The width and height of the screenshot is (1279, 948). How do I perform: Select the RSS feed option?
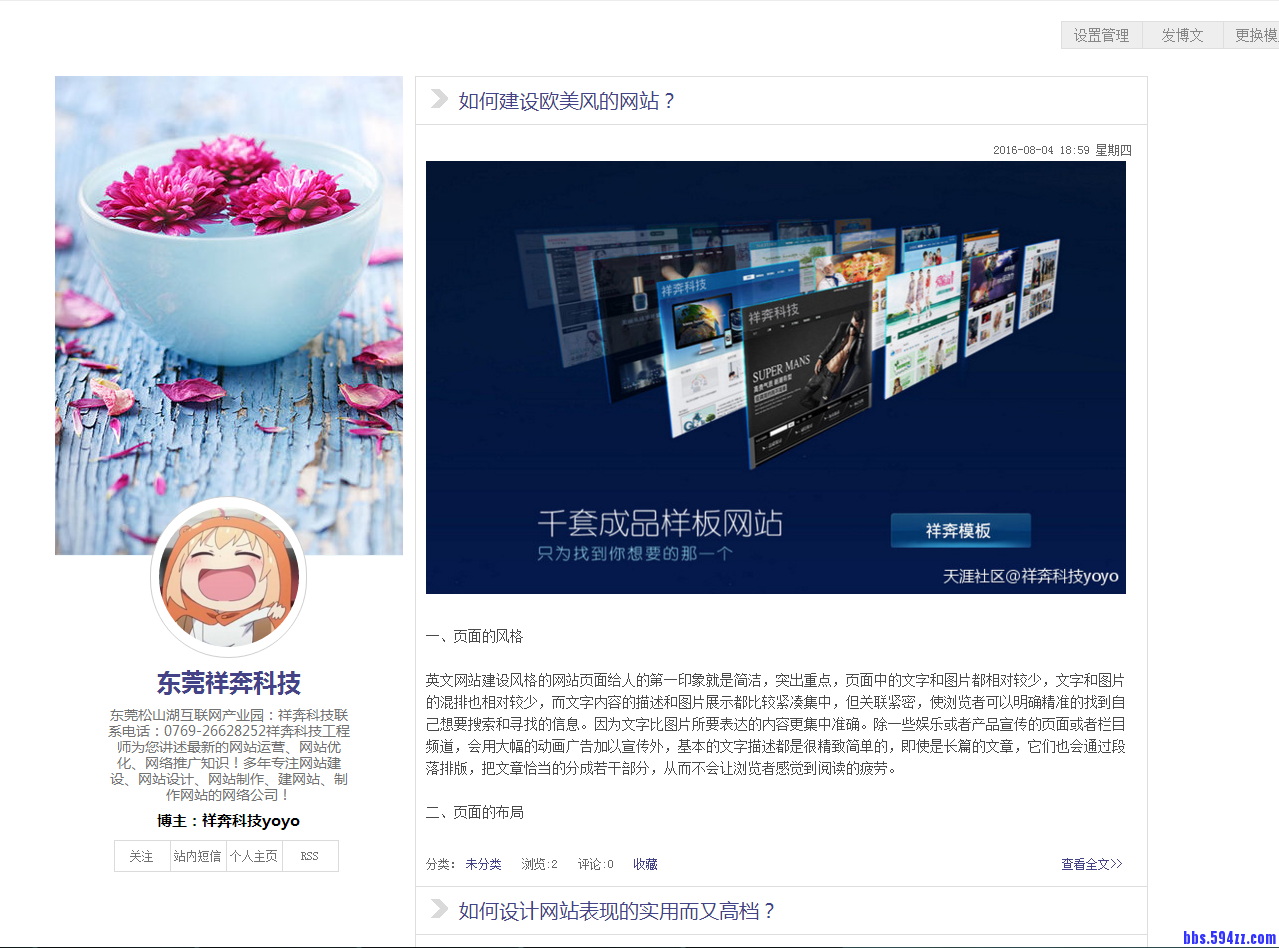[310, 856]
